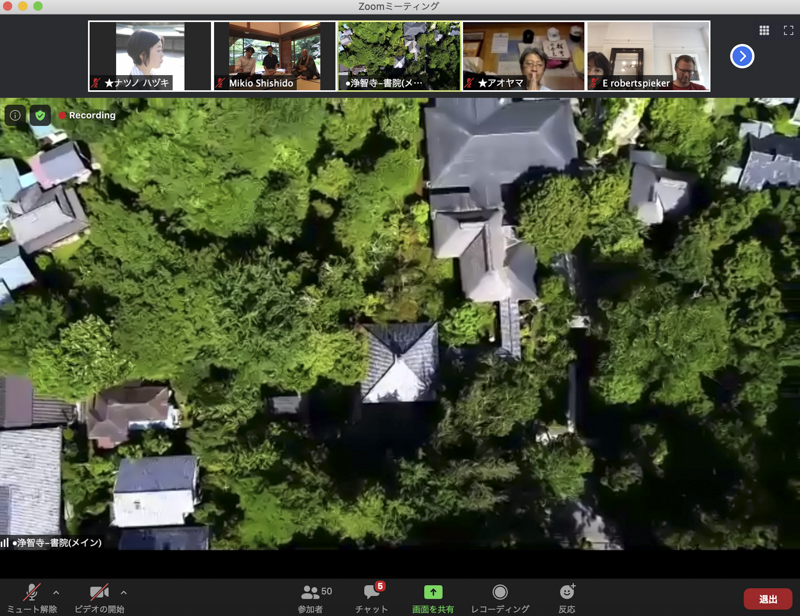
Task: Unmute the microphone (ミュート解除)
Action: 32,594
